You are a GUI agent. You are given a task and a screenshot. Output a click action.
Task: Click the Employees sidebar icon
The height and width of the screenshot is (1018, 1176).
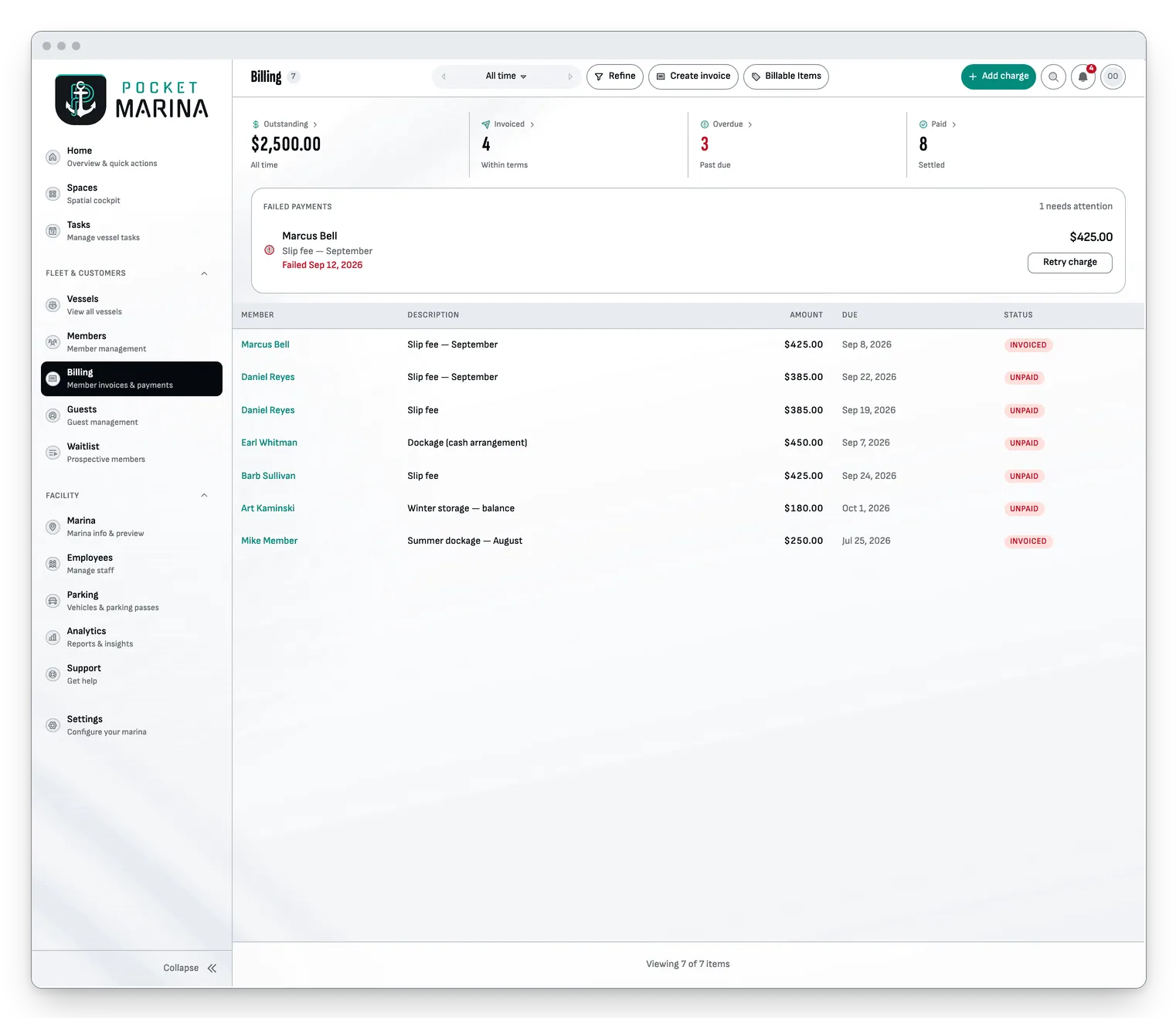(x=53, y=564)
